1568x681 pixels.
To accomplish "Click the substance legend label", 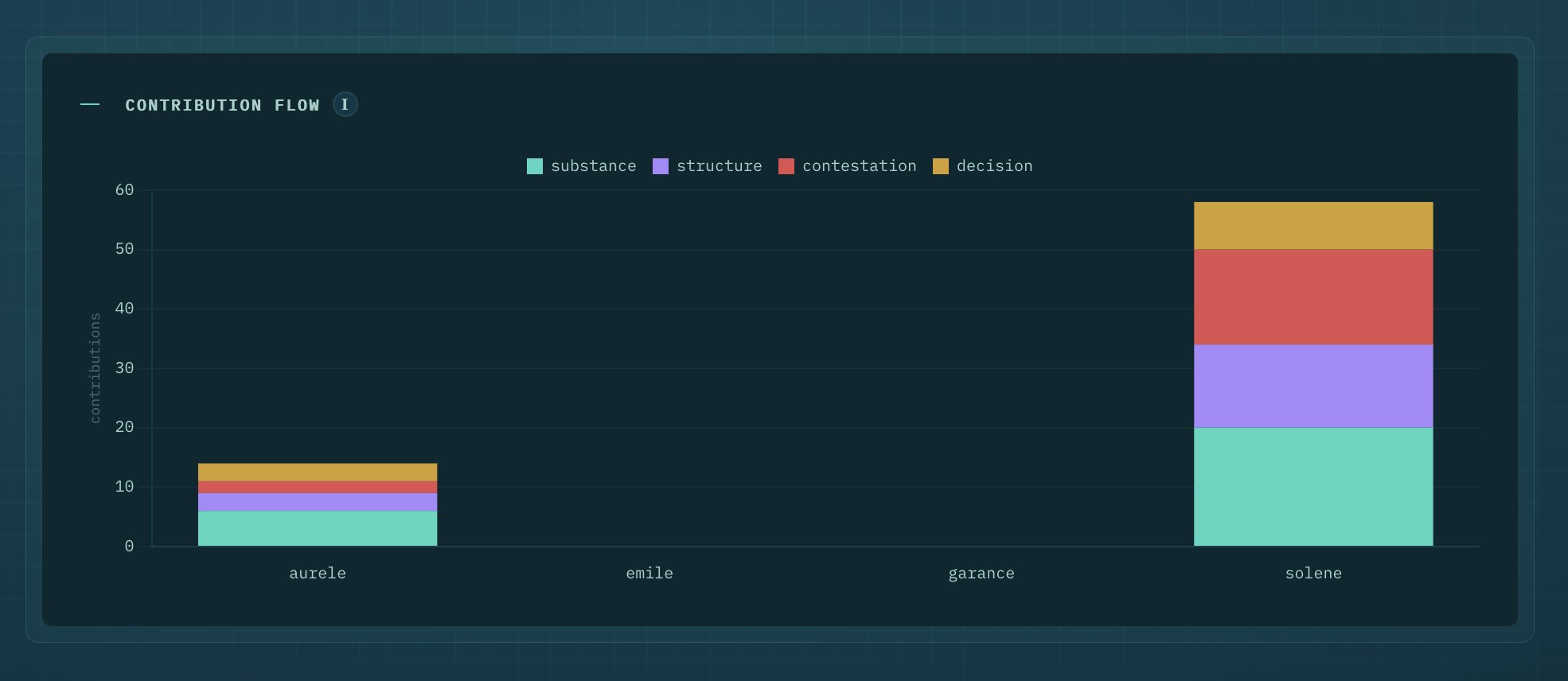I will point(594,166).
